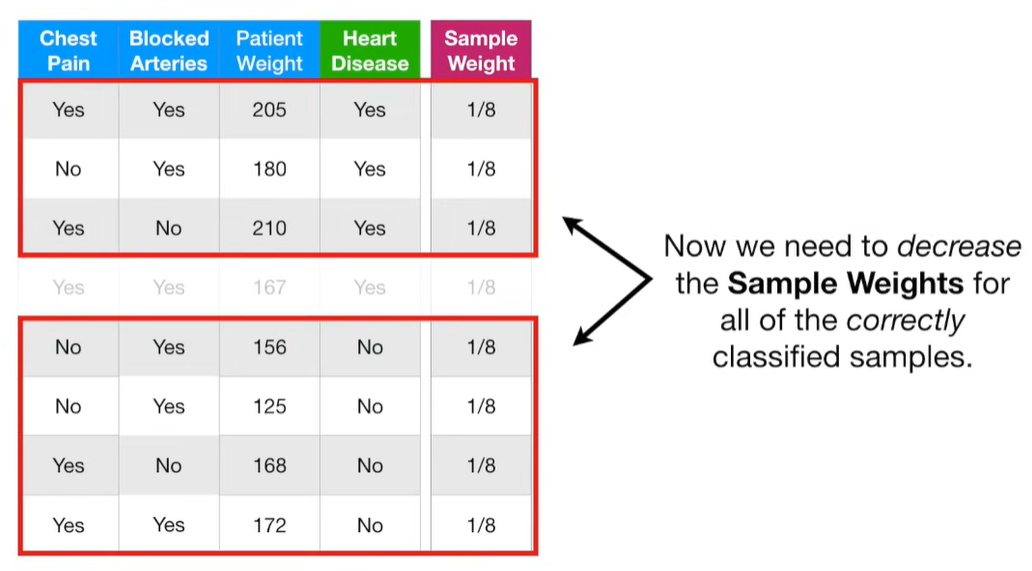
Task: Click the italic word correctly
Action: click(x=905, y=321)
